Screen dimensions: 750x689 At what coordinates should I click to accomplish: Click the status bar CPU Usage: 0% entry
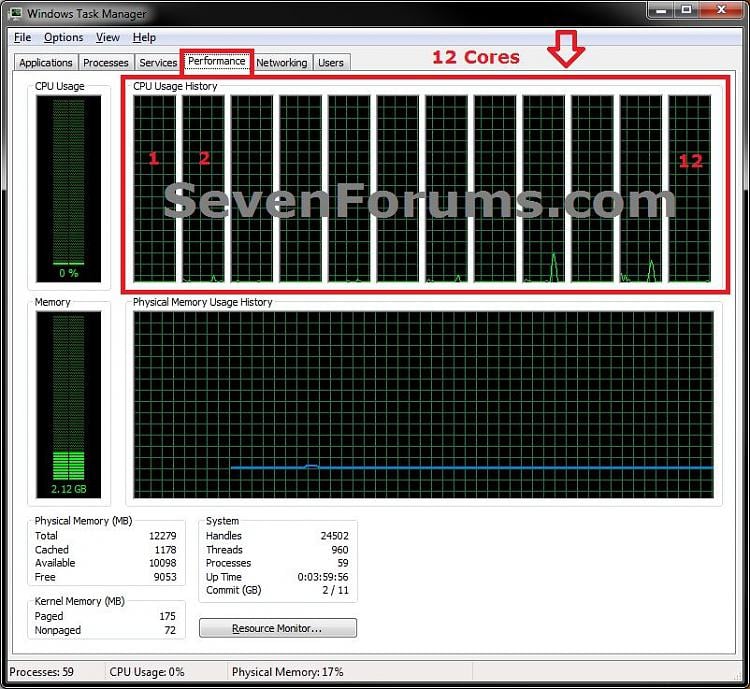coord(147,672)
